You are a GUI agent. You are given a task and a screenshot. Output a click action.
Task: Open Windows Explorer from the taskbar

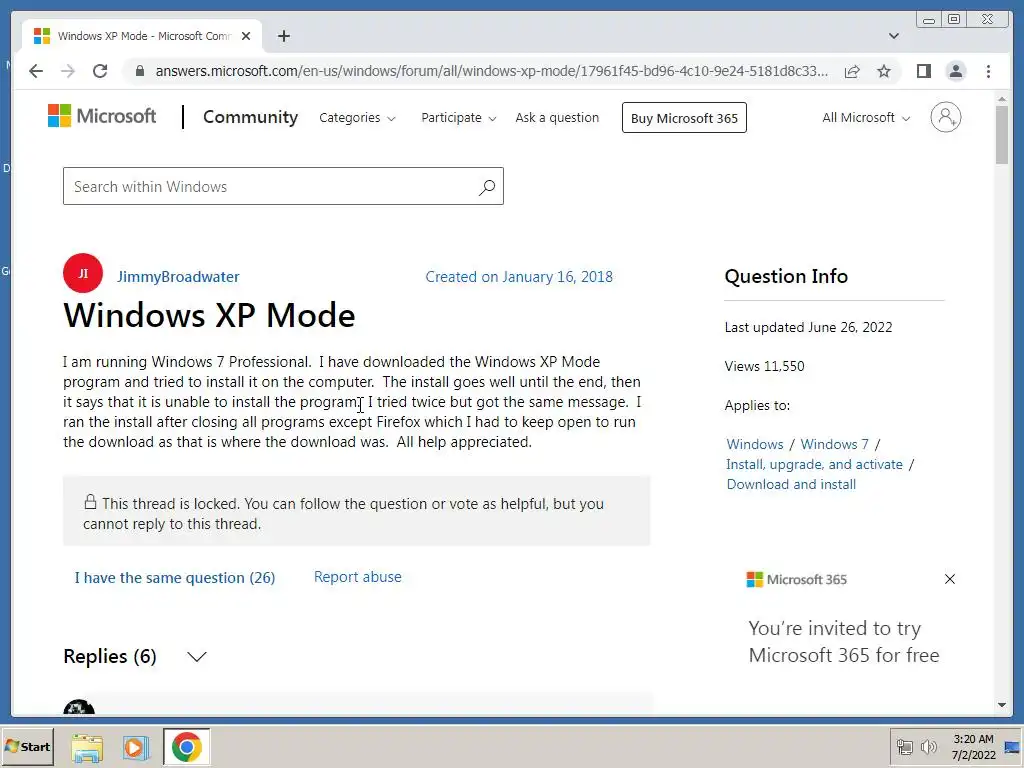tap(87, 747)
